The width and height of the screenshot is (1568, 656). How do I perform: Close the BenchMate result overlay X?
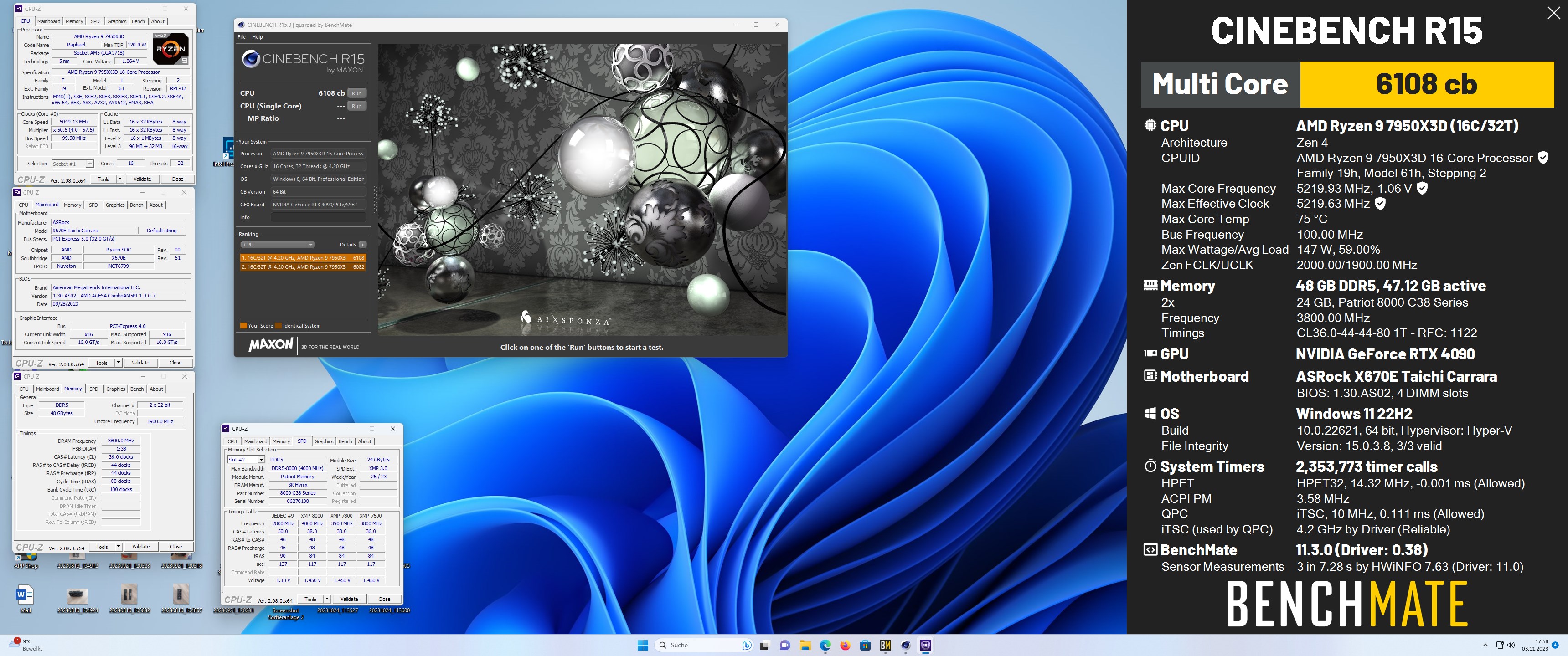click(1553, 13)
